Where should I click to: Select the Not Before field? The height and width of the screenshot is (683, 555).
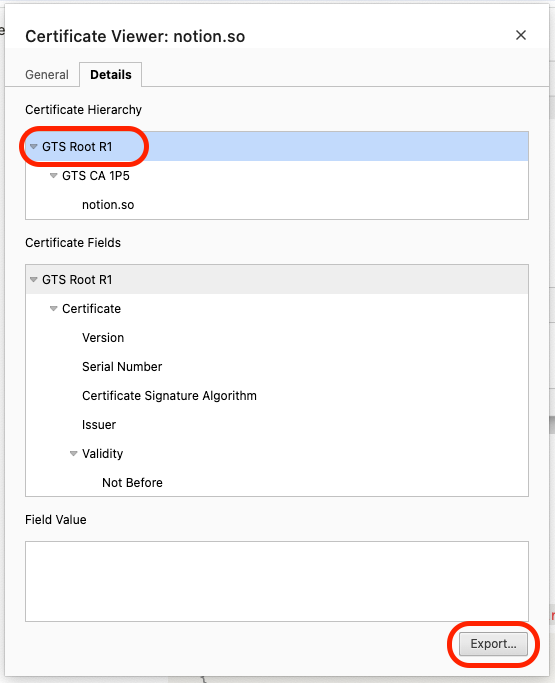[x=277, y=483]
